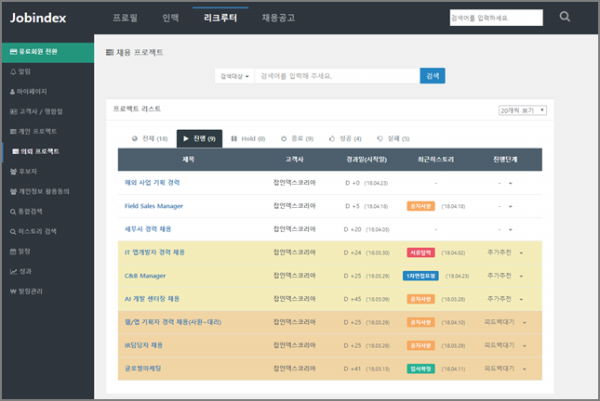Expand 피드백대기 dropdown for 글로벌마케팅 row
This screenshot has height=401, width=600.
521,369
